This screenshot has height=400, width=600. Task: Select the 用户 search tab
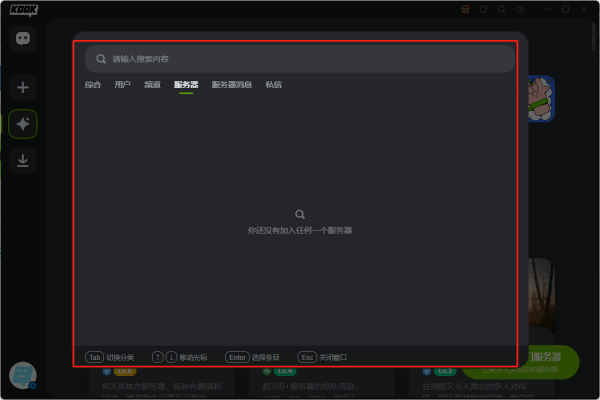click(122, 85)
